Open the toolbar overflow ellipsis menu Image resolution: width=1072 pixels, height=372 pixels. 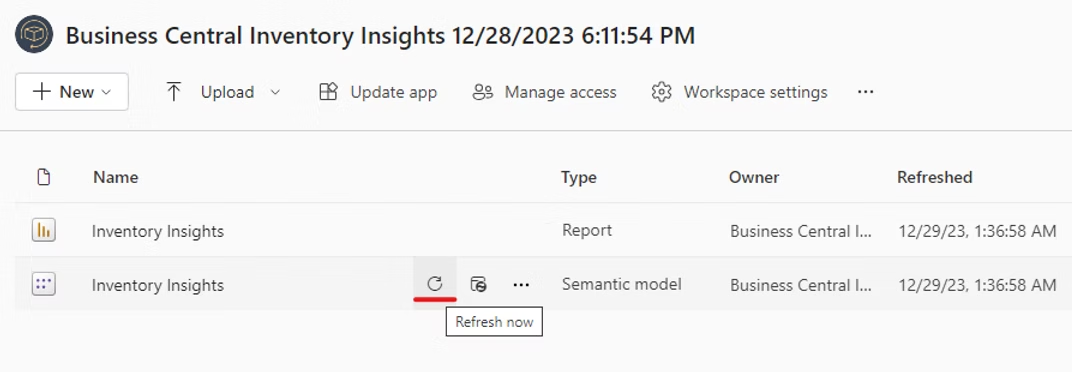pyautogui.click(x=866, y=92)
